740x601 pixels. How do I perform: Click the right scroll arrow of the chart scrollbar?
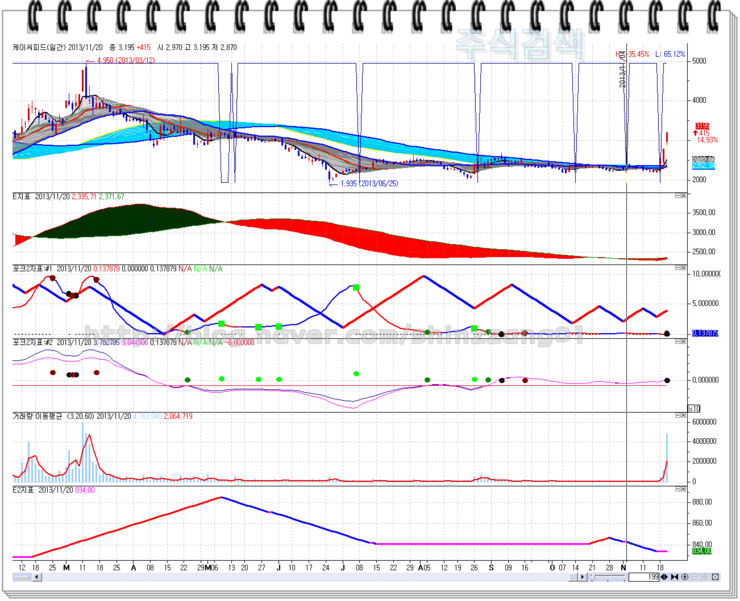[x=582, y=577]
